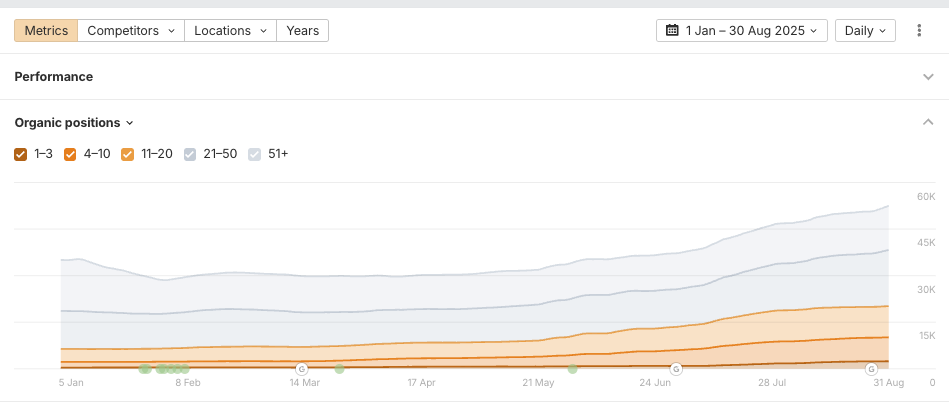Click the green dot marker after 21 May

point(573,369)
